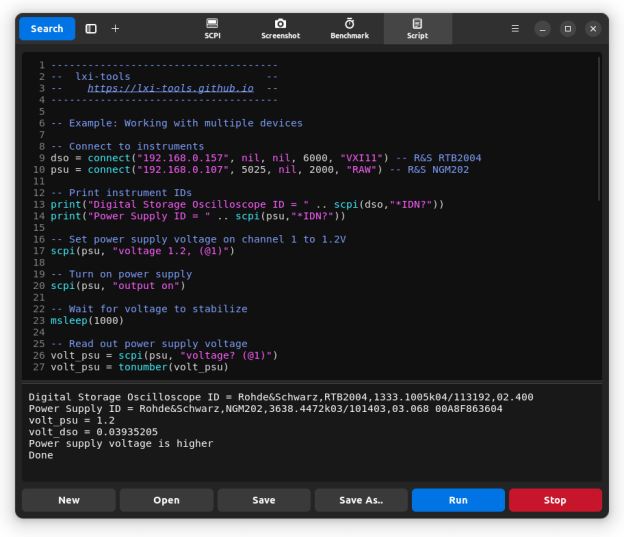
Task: Click the script editor vertical scrollbar
Action: tap(599, 130)
